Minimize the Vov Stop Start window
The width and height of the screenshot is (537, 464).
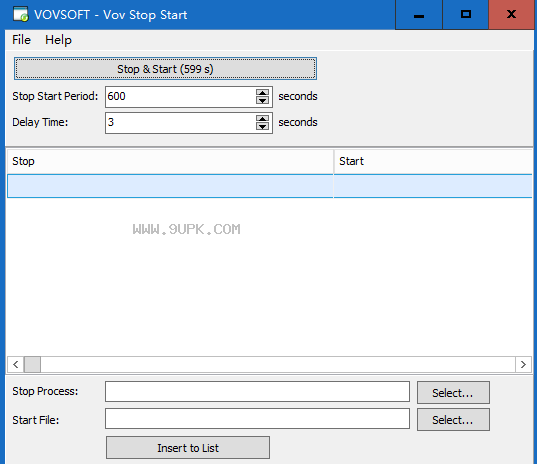coord(419,15)
